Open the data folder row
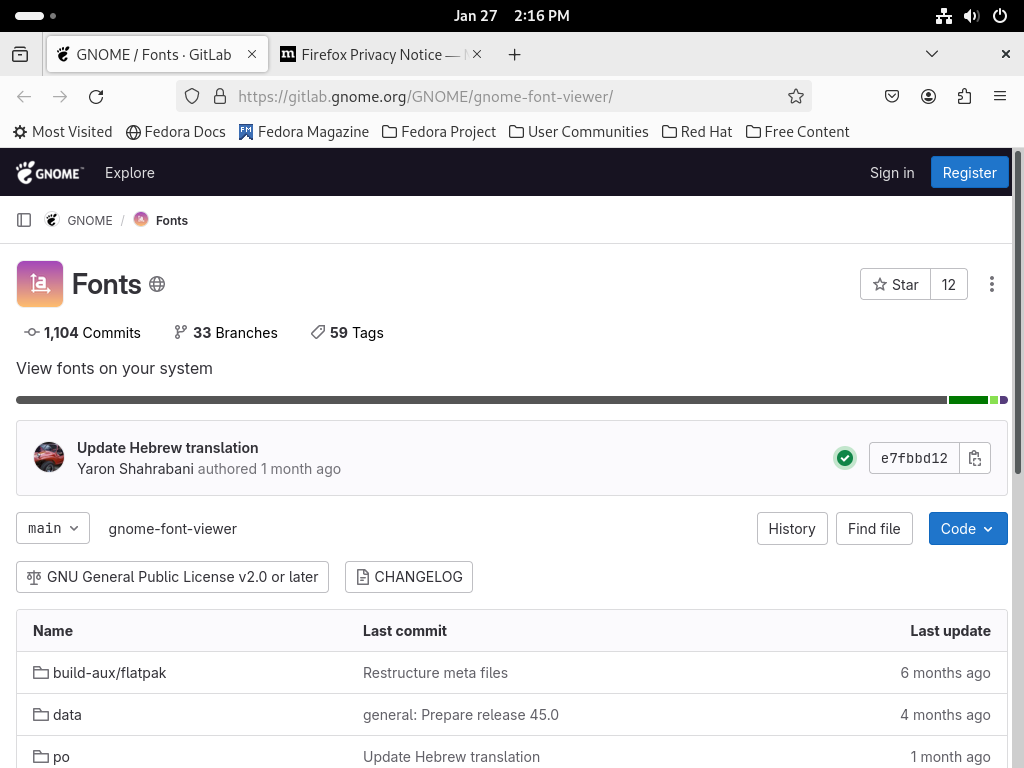1024x768 pixels. (512, 715)
